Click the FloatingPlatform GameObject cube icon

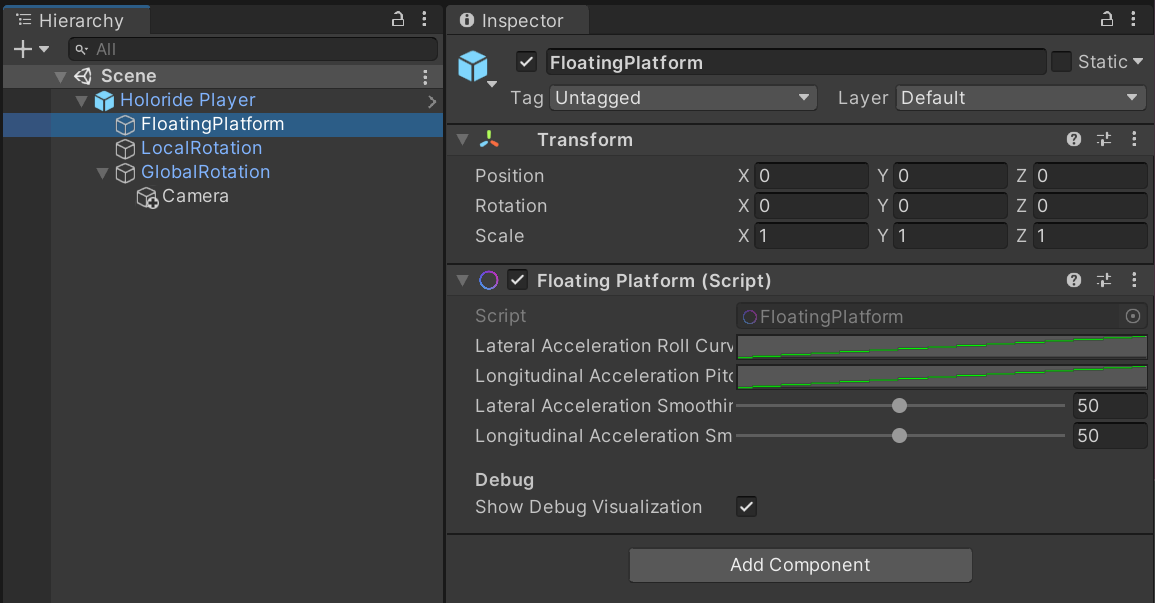(x=472, y=66)
